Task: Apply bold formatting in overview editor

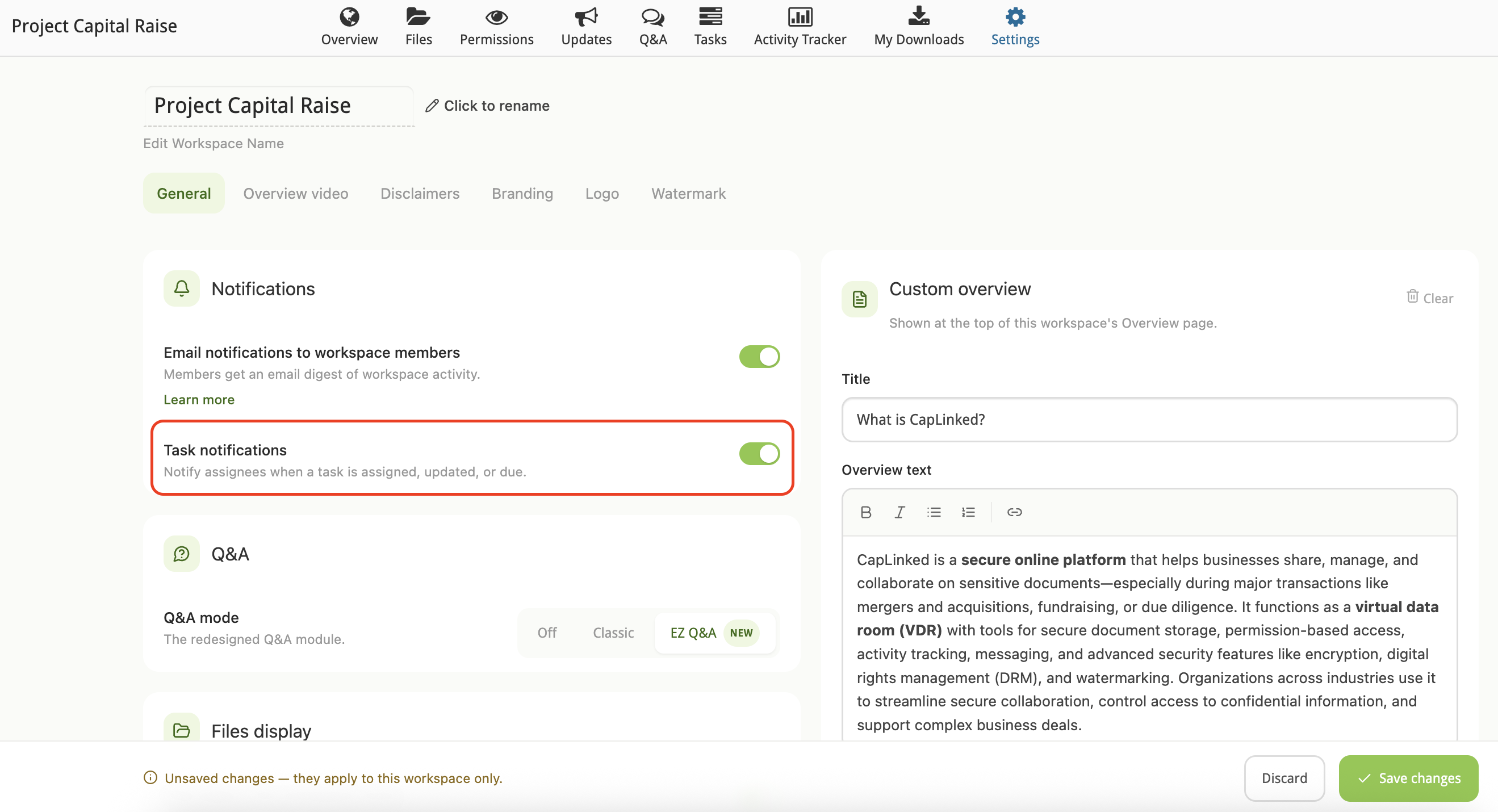Action: pyautogui.click(x=866, y=512)
